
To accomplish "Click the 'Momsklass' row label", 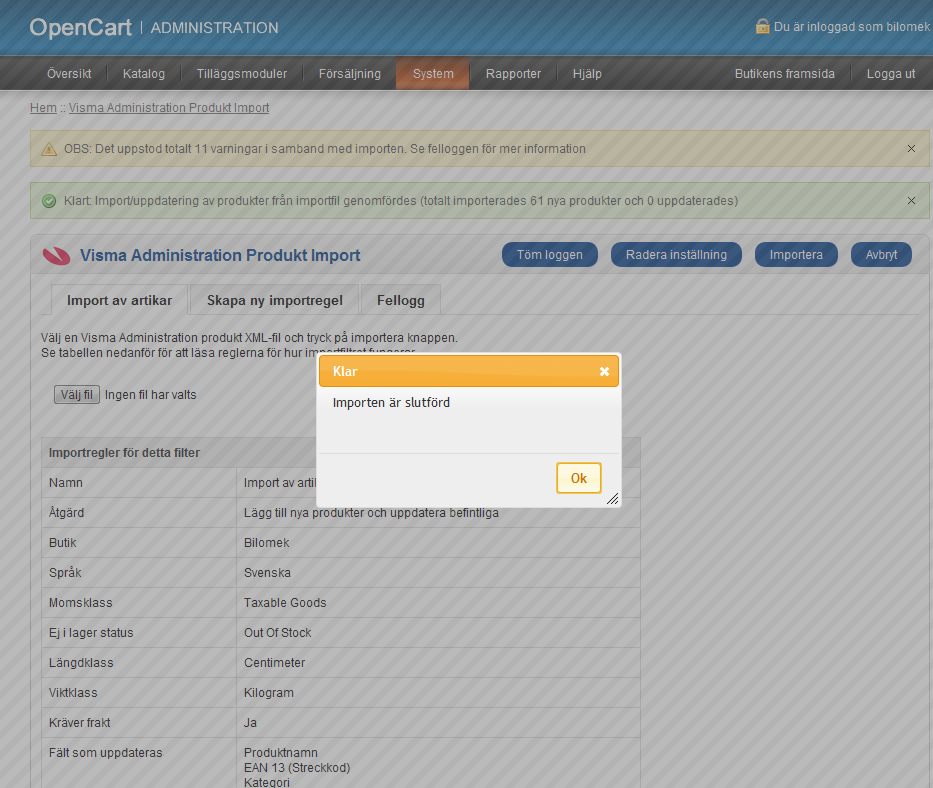I will (x=80, y=603).
